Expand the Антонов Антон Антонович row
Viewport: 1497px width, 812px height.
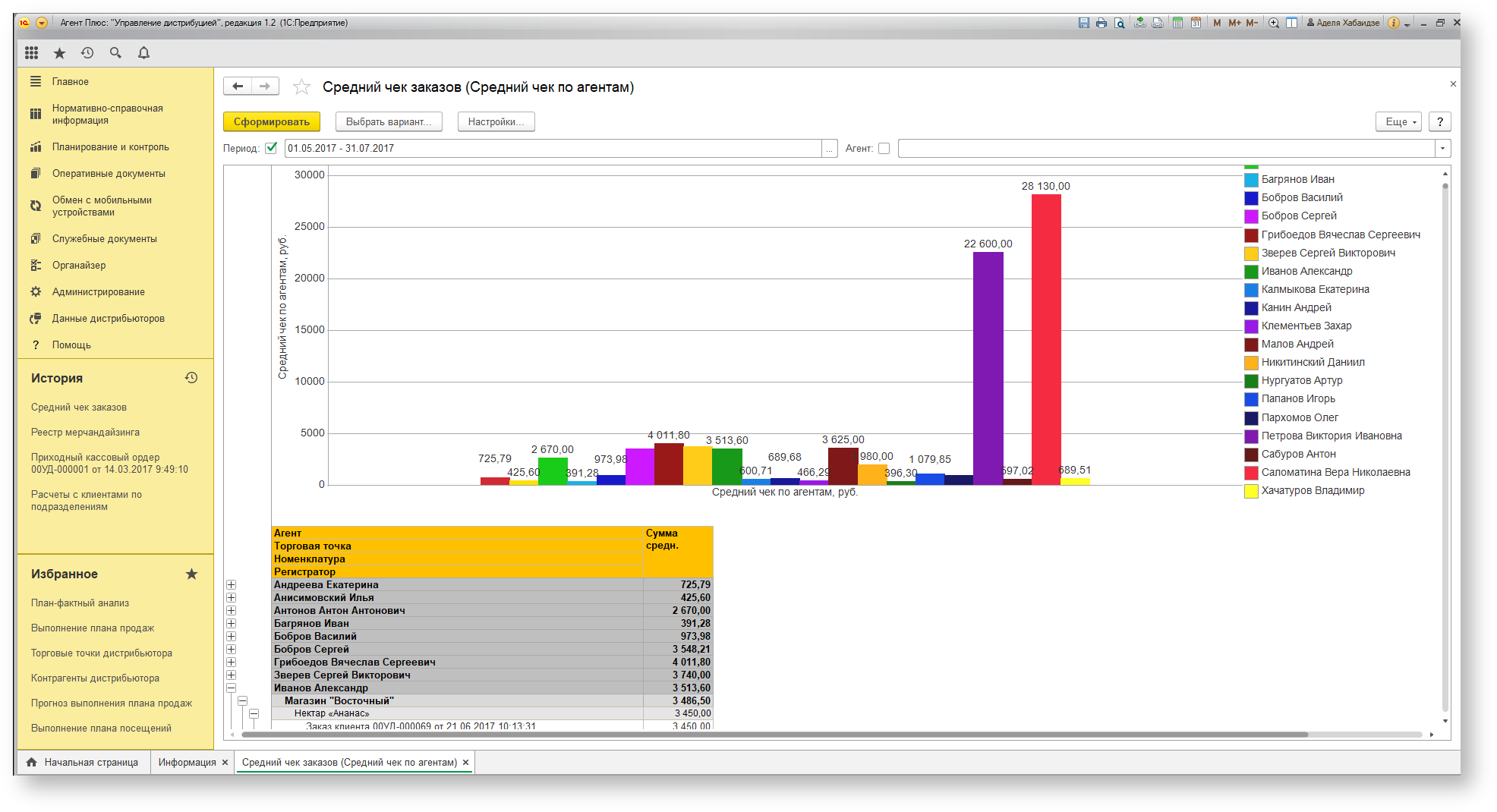point(231,611)
